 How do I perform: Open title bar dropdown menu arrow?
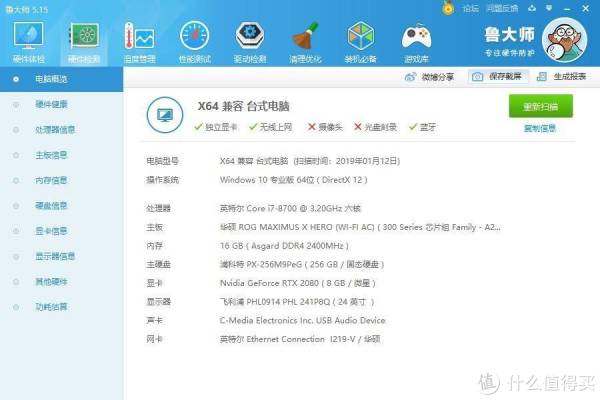click(549, 8)
